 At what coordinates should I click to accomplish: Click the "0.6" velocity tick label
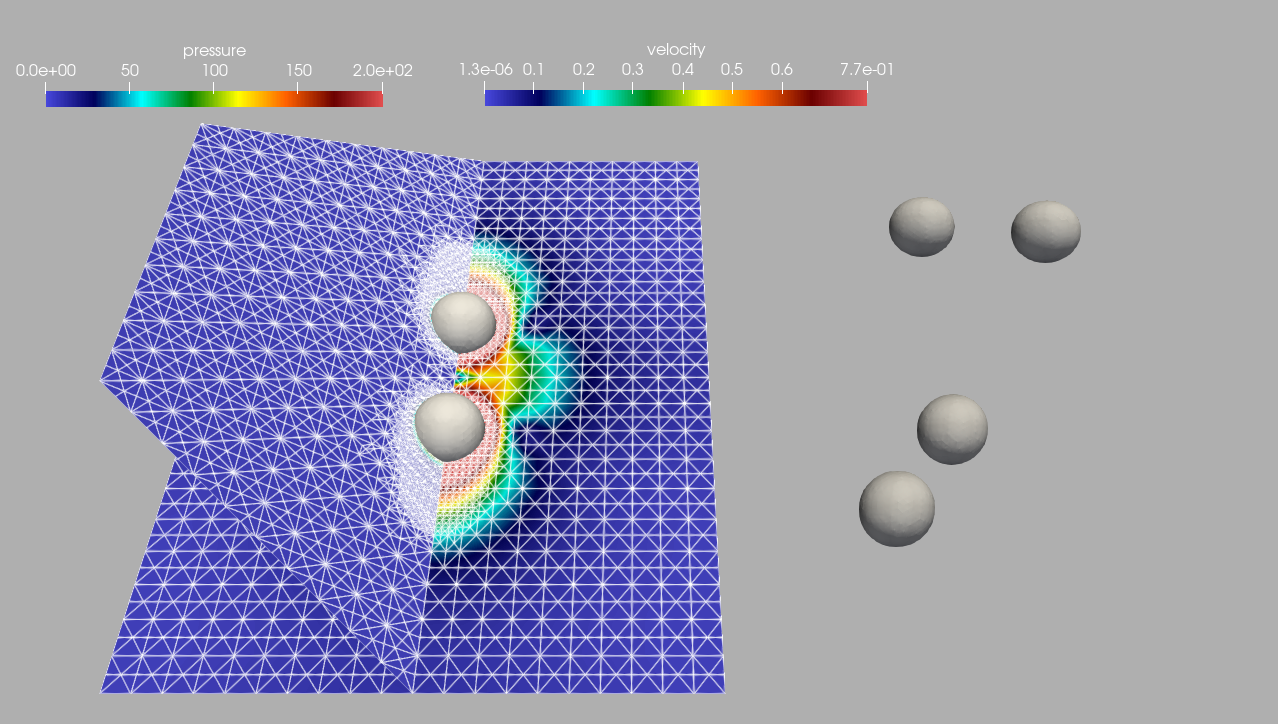tap(782, 70)
